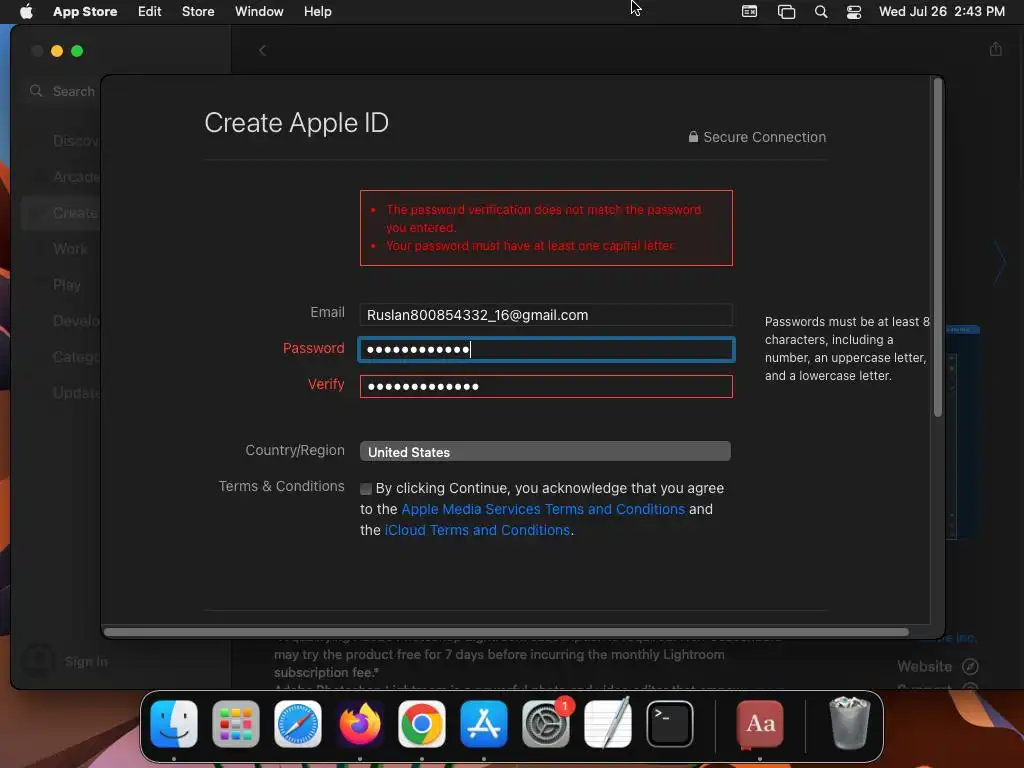The width and height of the screenshot is (1024, 768).
Task: Open Finder from the Dock
Action: (x=174, y=724)
